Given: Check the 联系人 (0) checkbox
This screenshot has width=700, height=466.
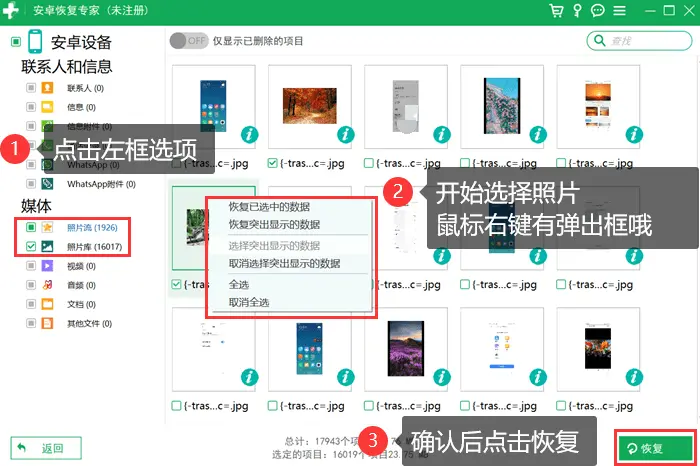Looking at the screenshot, I should tap(31, 88).
